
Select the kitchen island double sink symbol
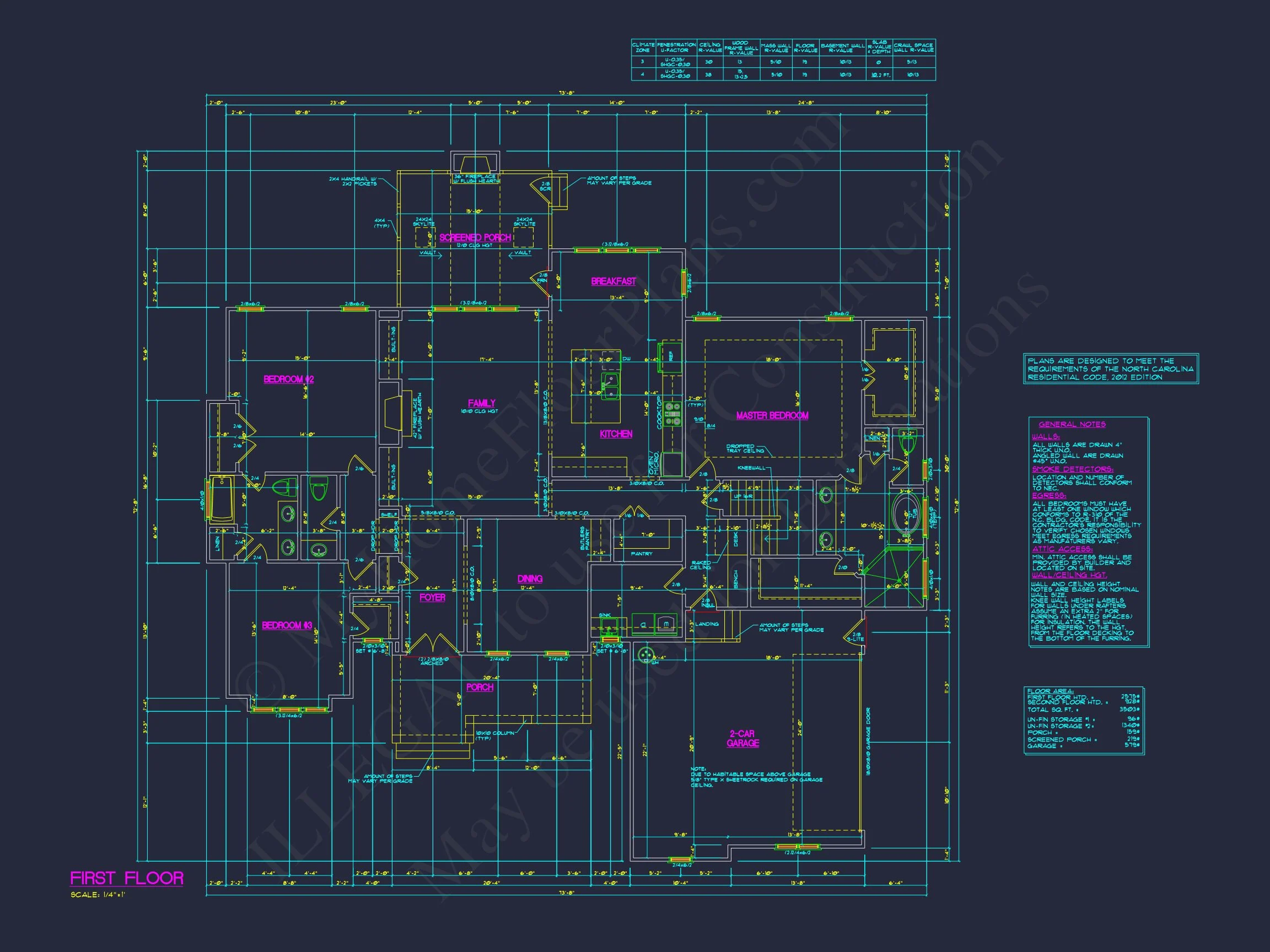pos(610,386)
